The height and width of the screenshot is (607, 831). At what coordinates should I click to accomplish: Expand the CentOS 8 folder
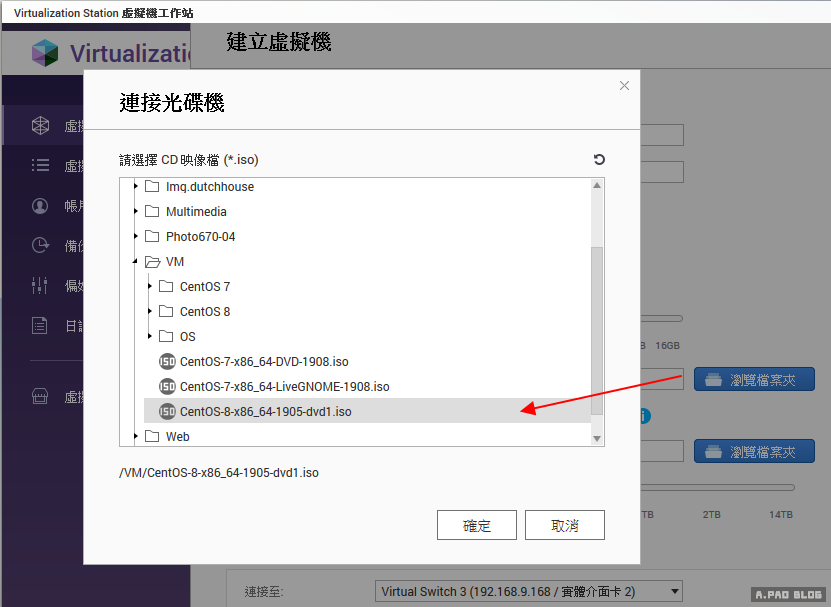point(150,312)
